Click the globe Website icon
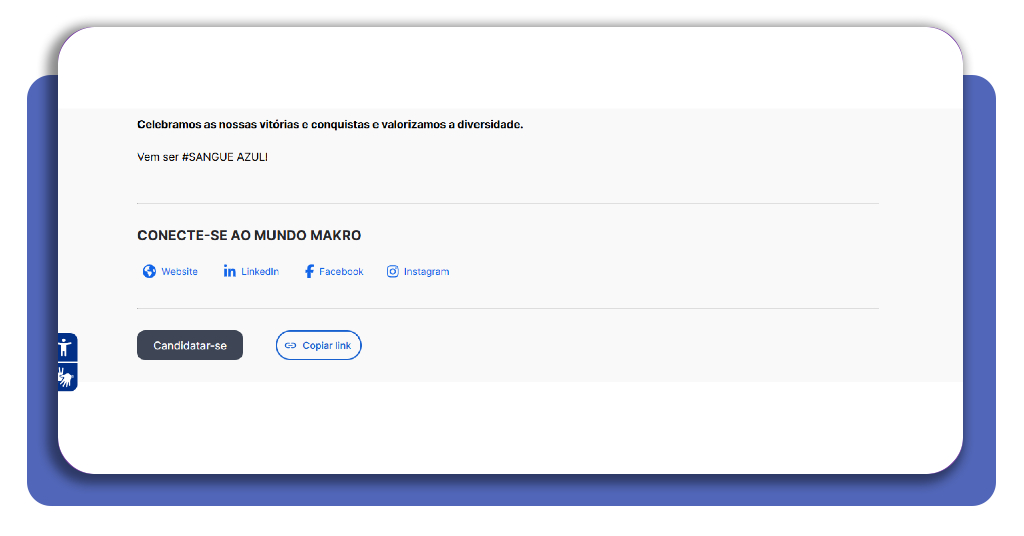The width and height of the screenshot is (1024, 536). click(150, 272)
